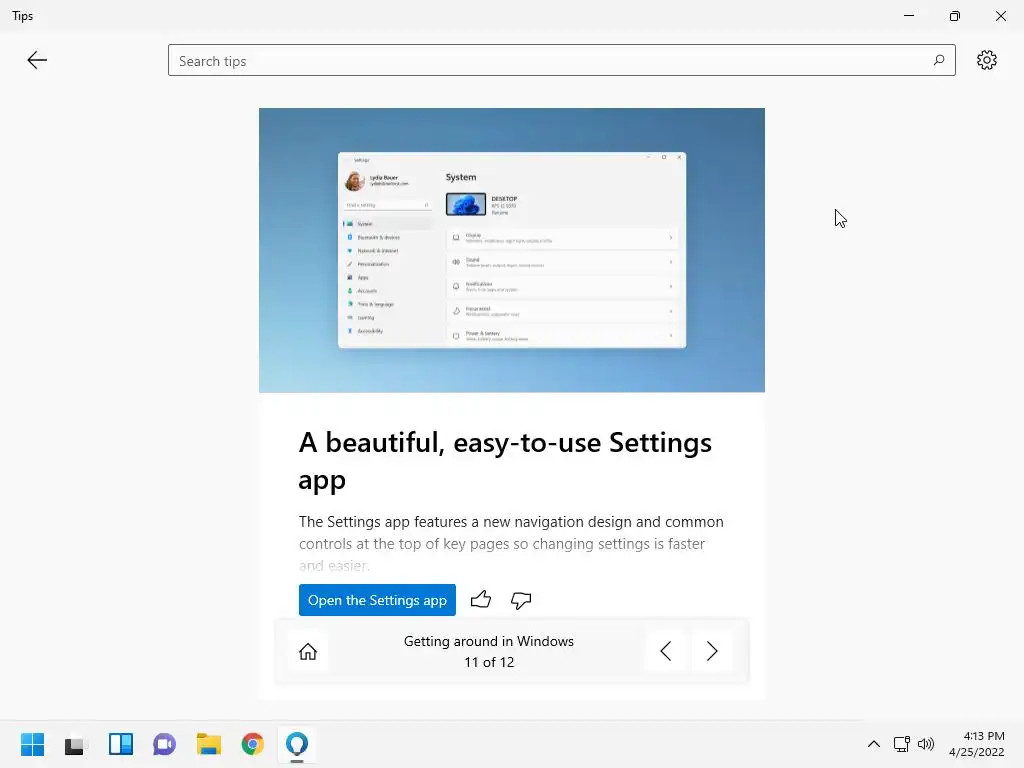Click the '11 of 12' counter
1024x768 pixels.
[489, 662]
